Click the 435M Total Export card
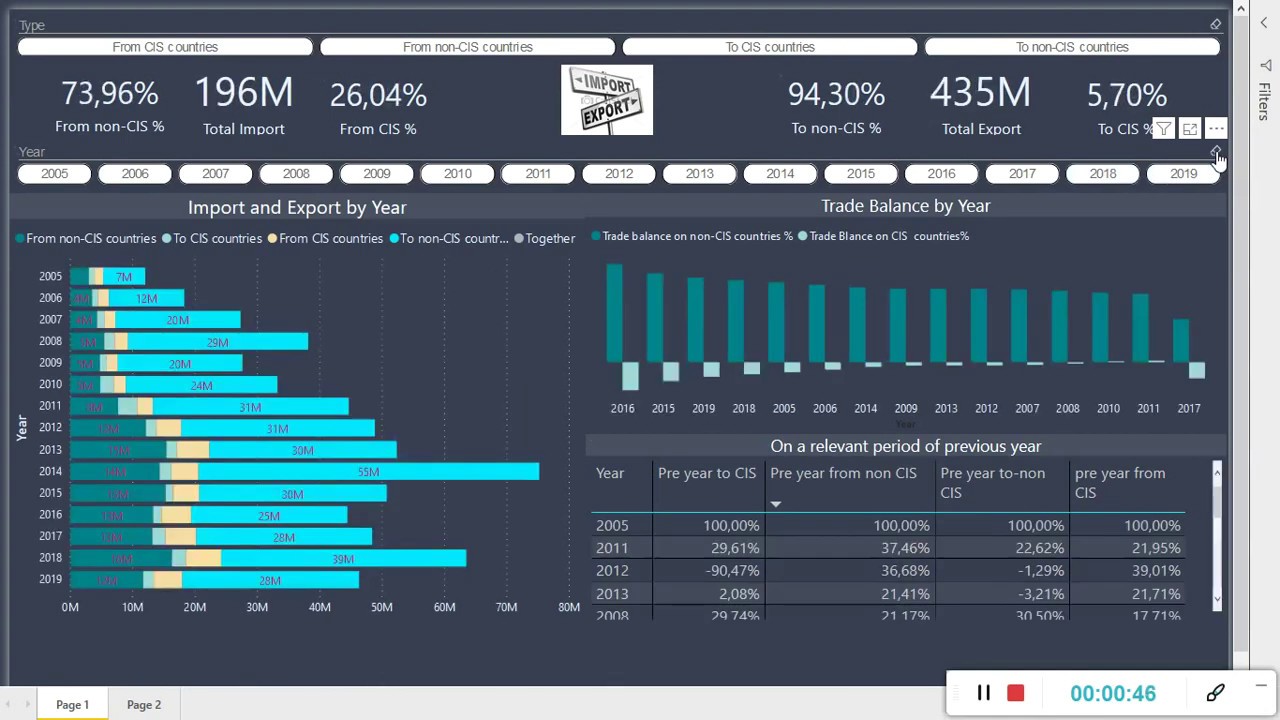Image resolution: width=1280 pixels, height=720 pixels. [980, 105]
